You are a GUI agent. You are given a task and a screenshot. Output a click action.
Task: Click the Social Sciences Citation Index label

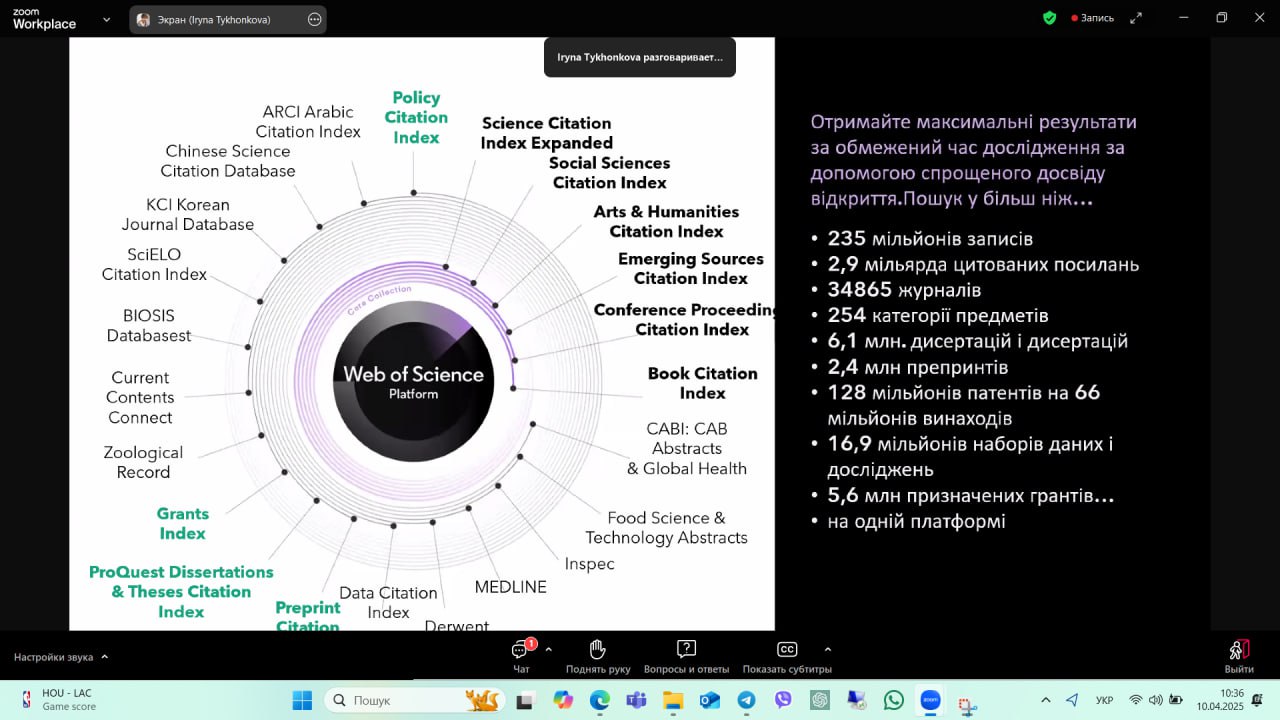point(609,172)
